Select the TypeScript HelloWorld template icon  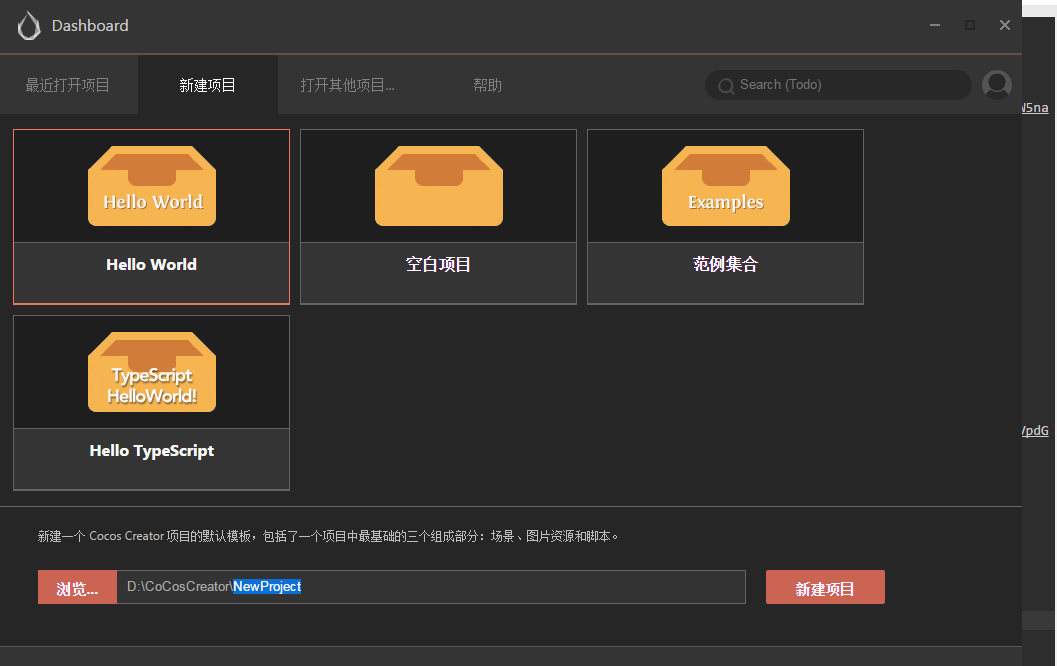151,371
